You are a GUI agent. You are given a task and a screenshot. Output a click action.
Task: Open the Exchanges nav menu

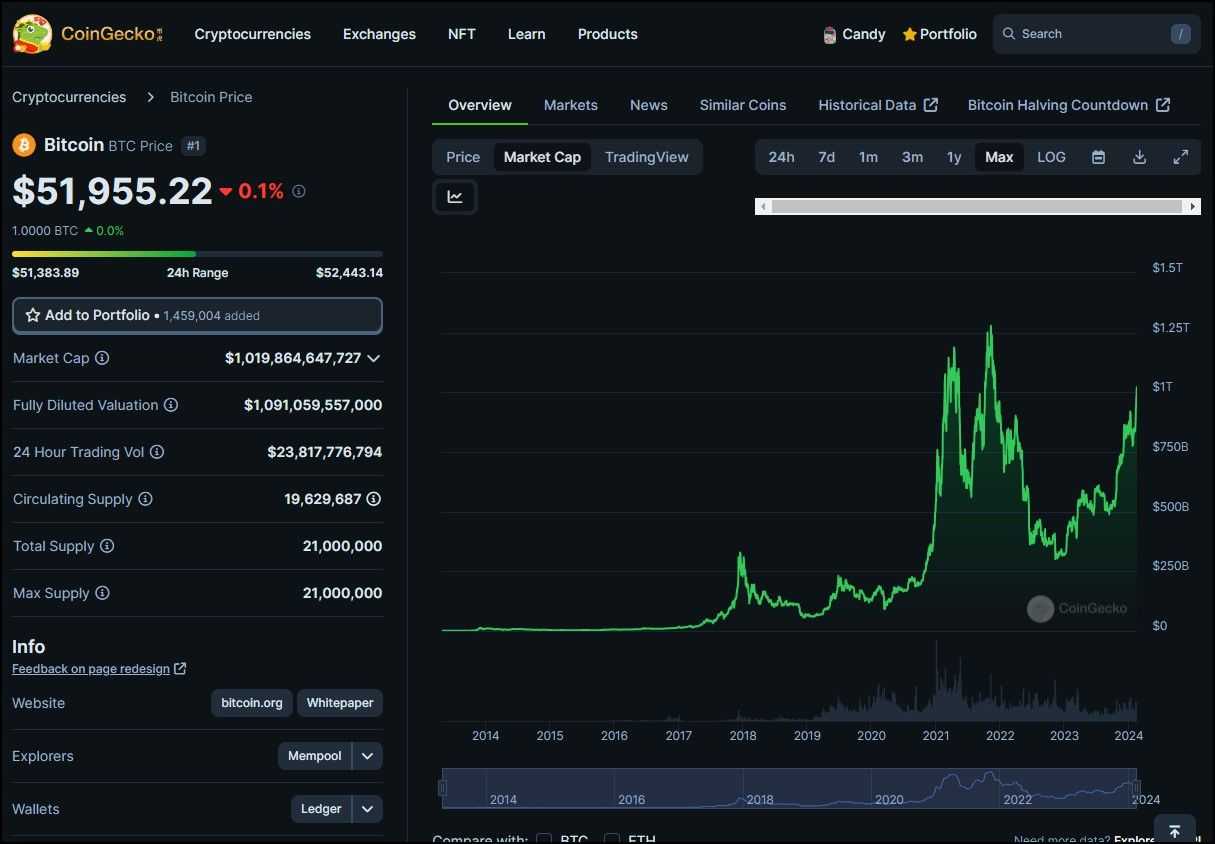(x=379, y=34)
